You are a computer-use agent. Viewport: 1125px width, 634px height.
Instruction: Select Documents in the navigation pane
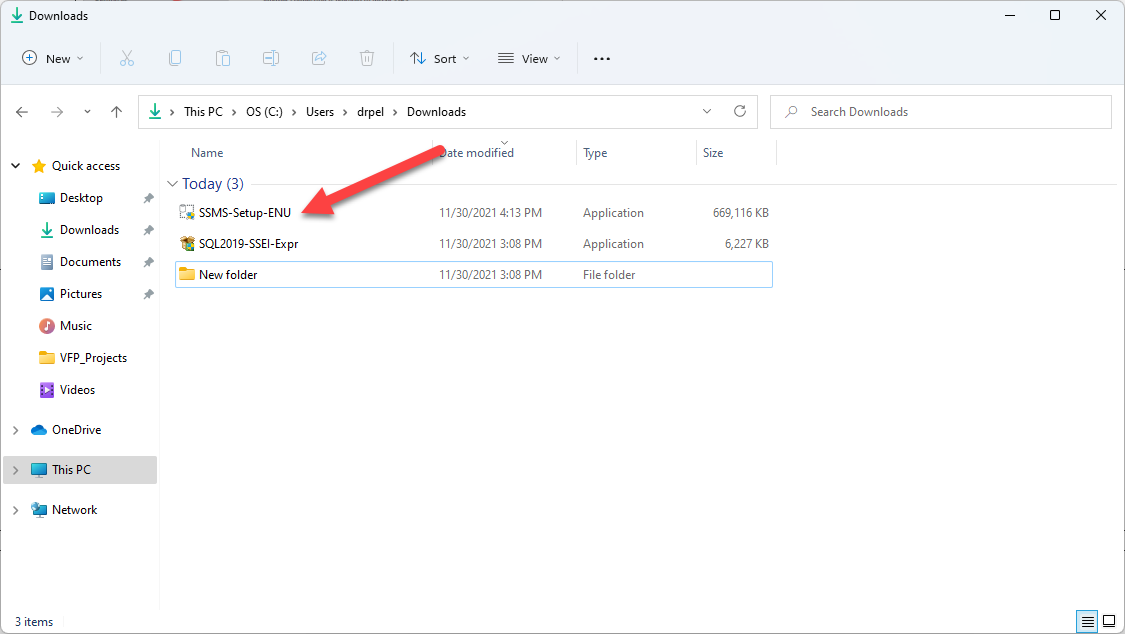(x=90, y=262)
